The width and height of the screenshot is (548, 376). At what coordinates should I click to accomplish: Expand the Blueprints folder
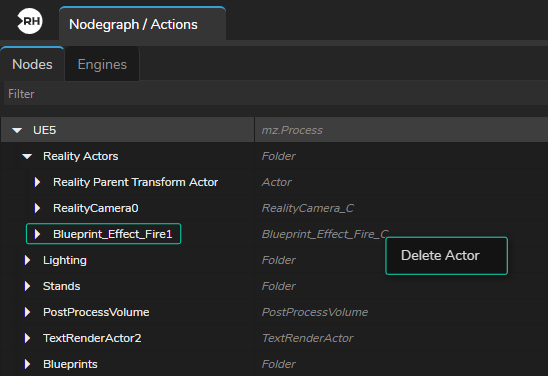tap(27, 364)
